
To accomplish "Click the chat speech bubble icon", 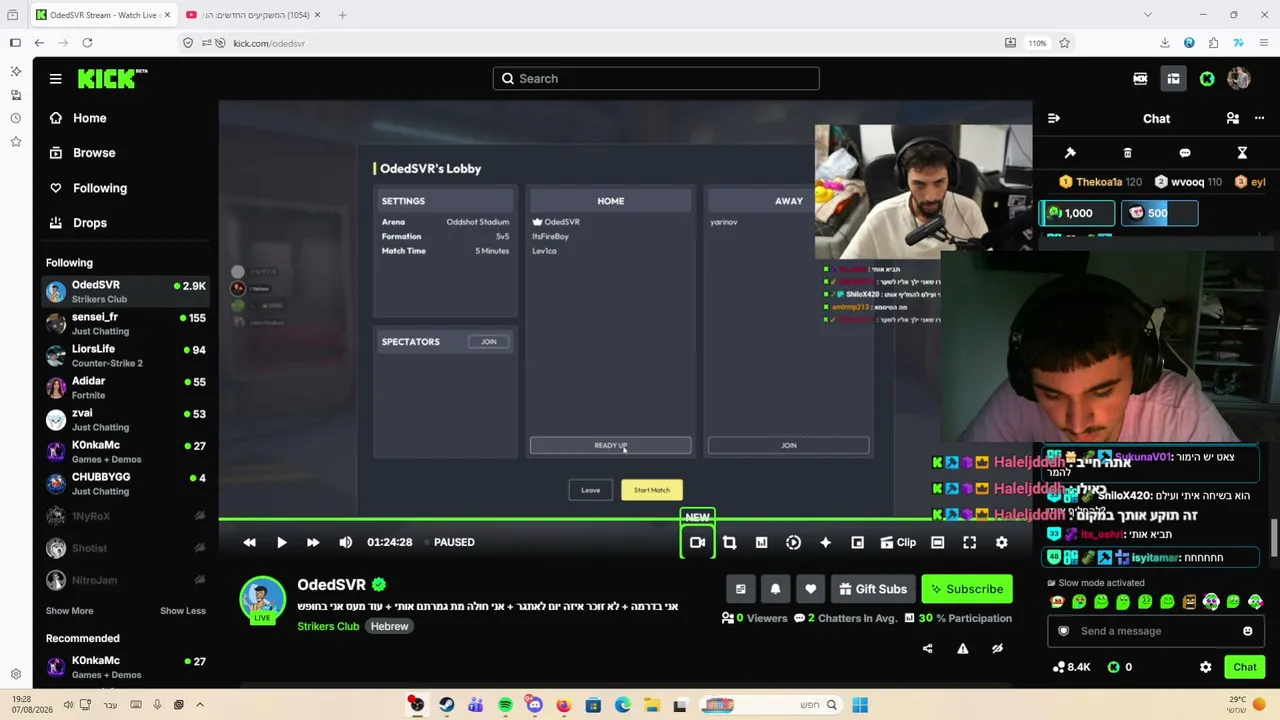I will [x=1185, y=153].
